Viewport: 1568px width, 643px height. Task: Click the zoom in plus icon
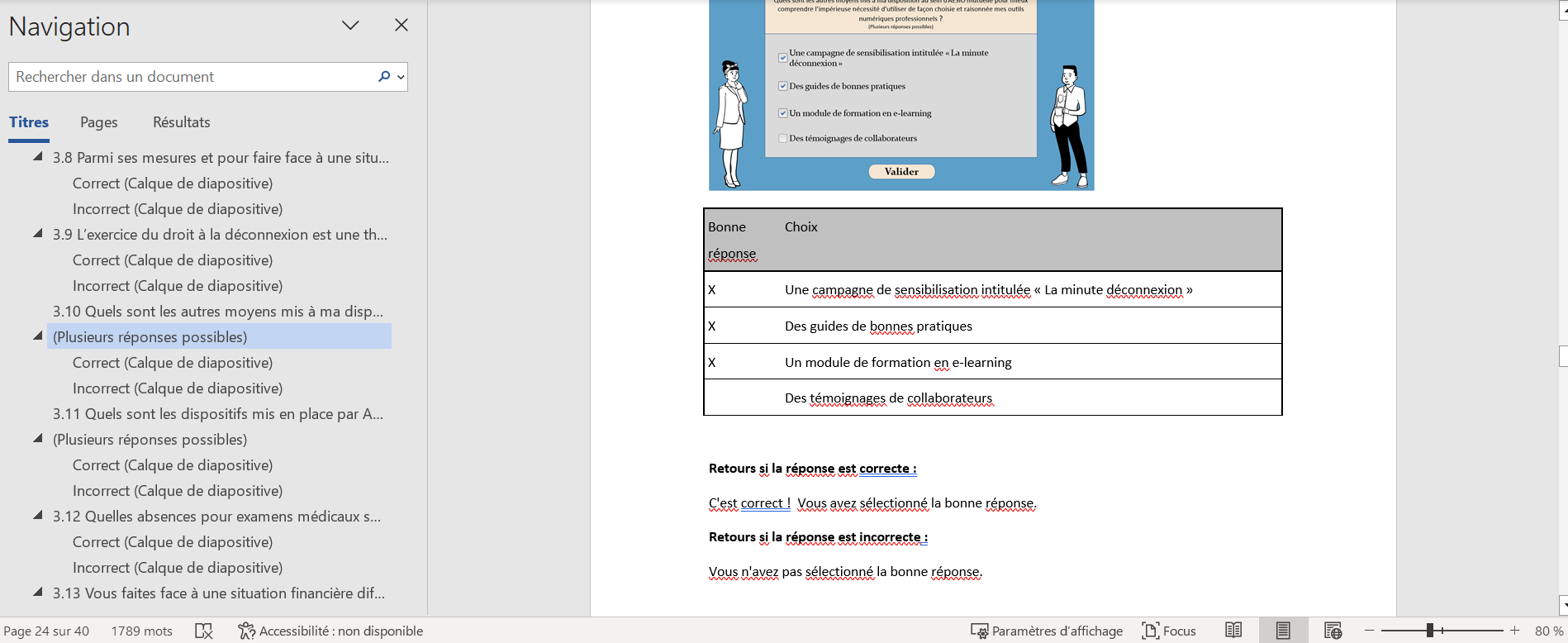coord(1514,631)
